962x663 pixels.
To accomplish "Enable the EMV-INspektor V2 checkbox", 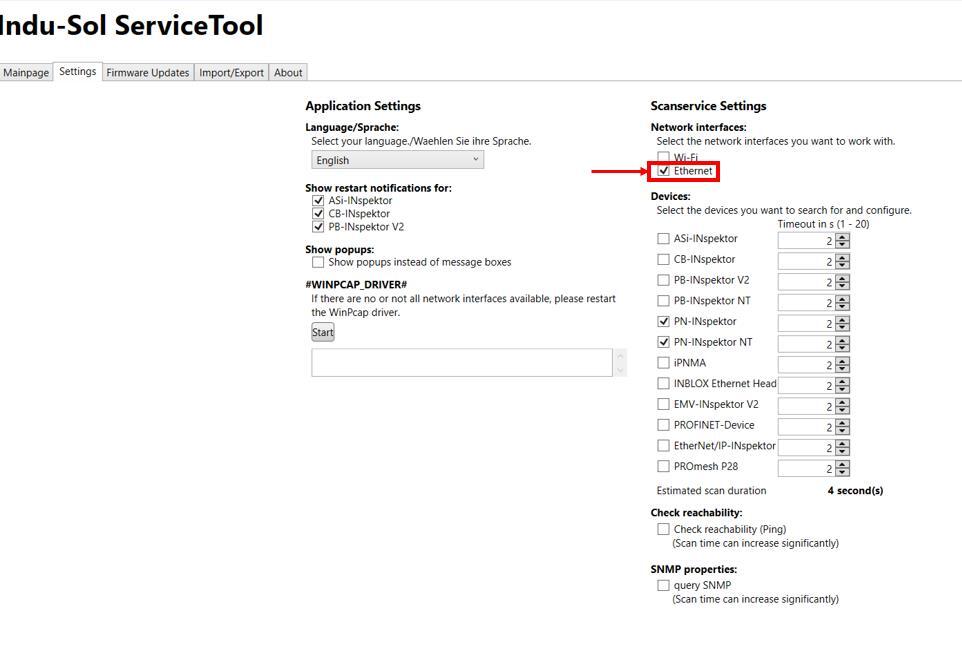I will coord(663,404).
